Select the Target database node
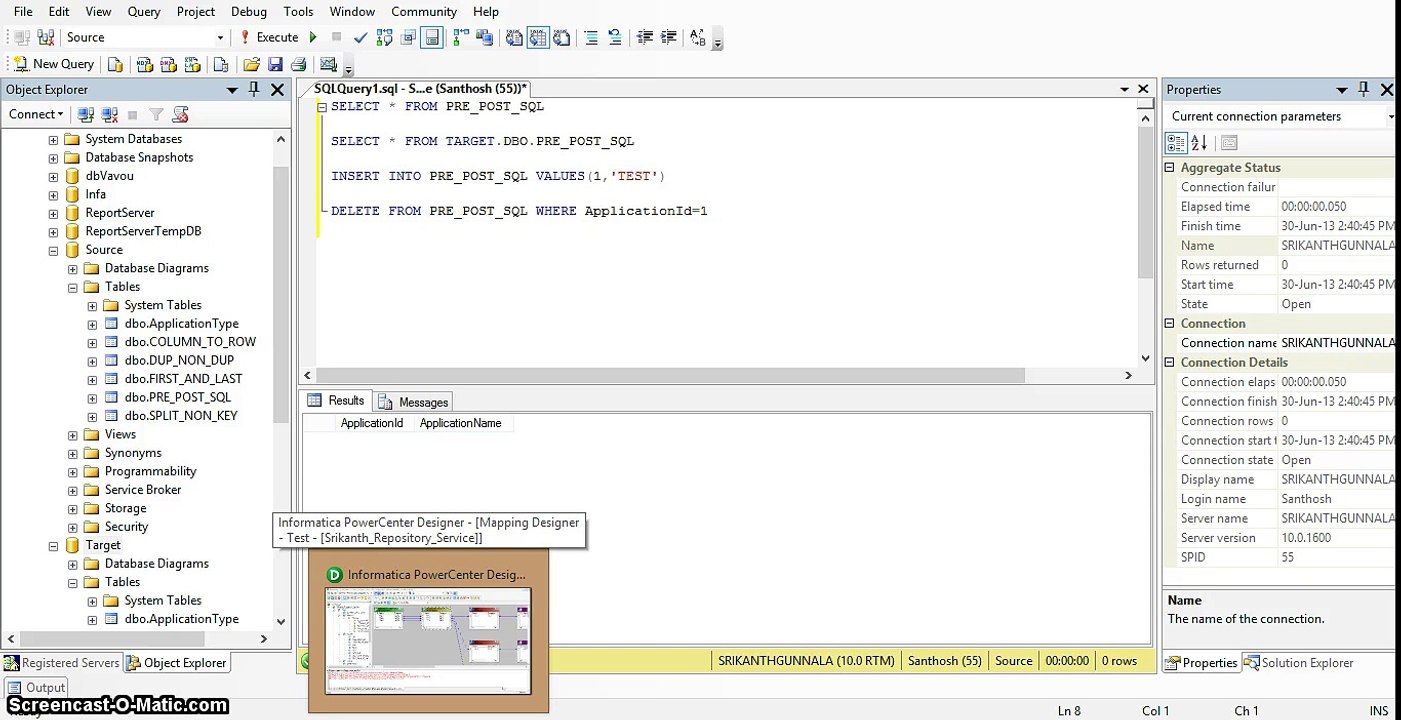Image resolution: width=1401 pixels, height=720 pixels. coord(103,545)
